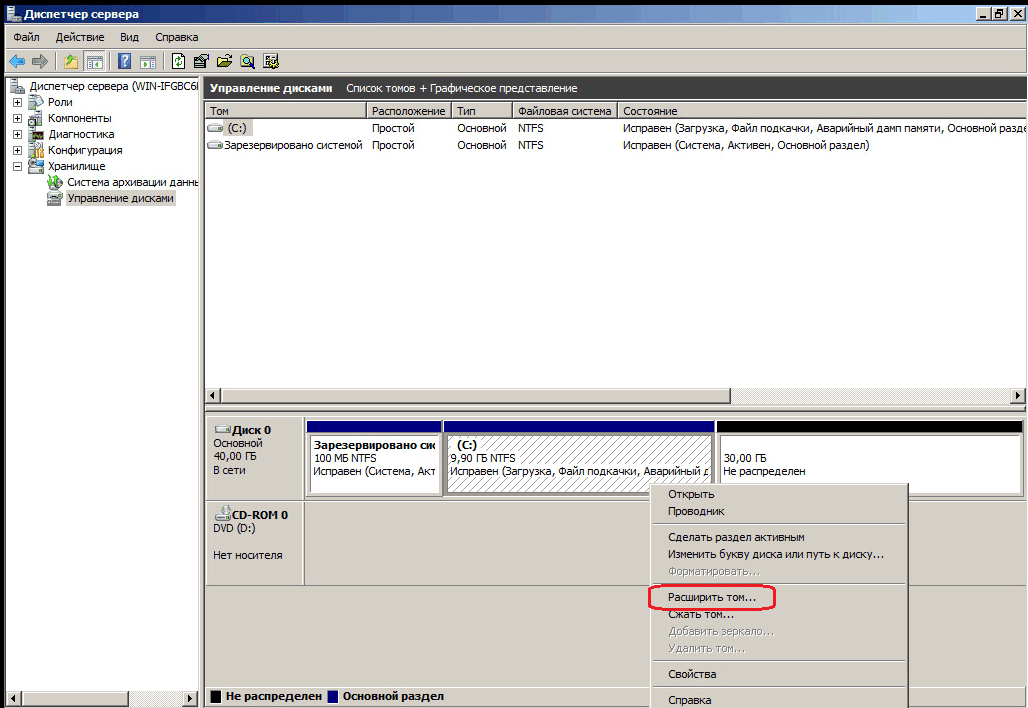Open the Справка menu in the menu bar
The width and height of the screenshot is (1028, 708).
pyautogui.click(x=176, y=37)
